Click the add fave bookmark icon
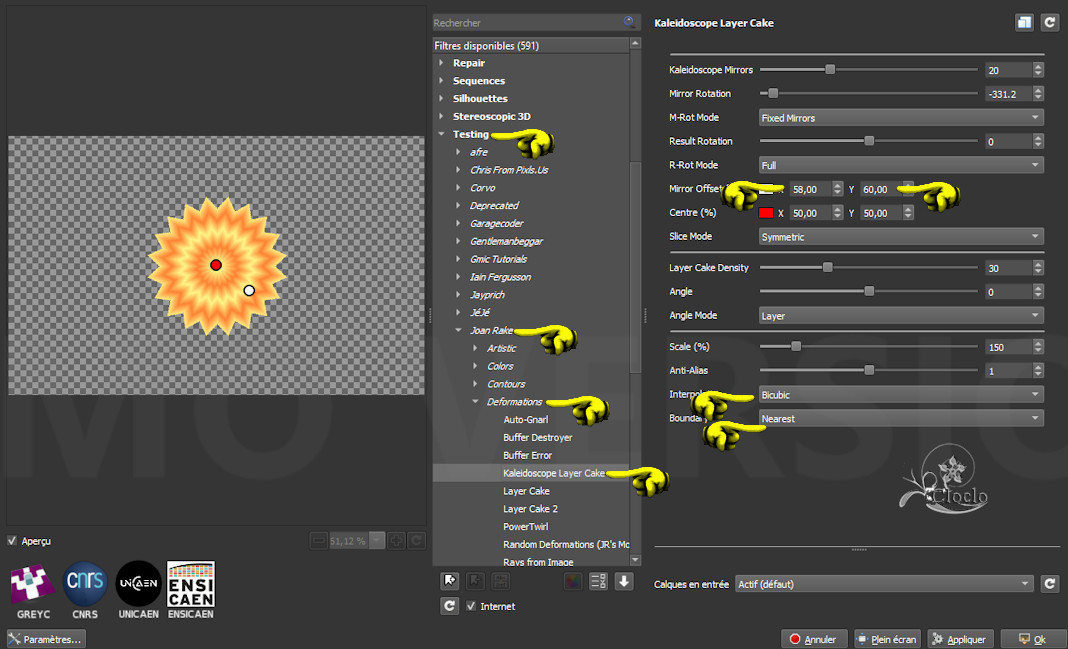Viewport: 1068px width, 649px height. point(450,581)
